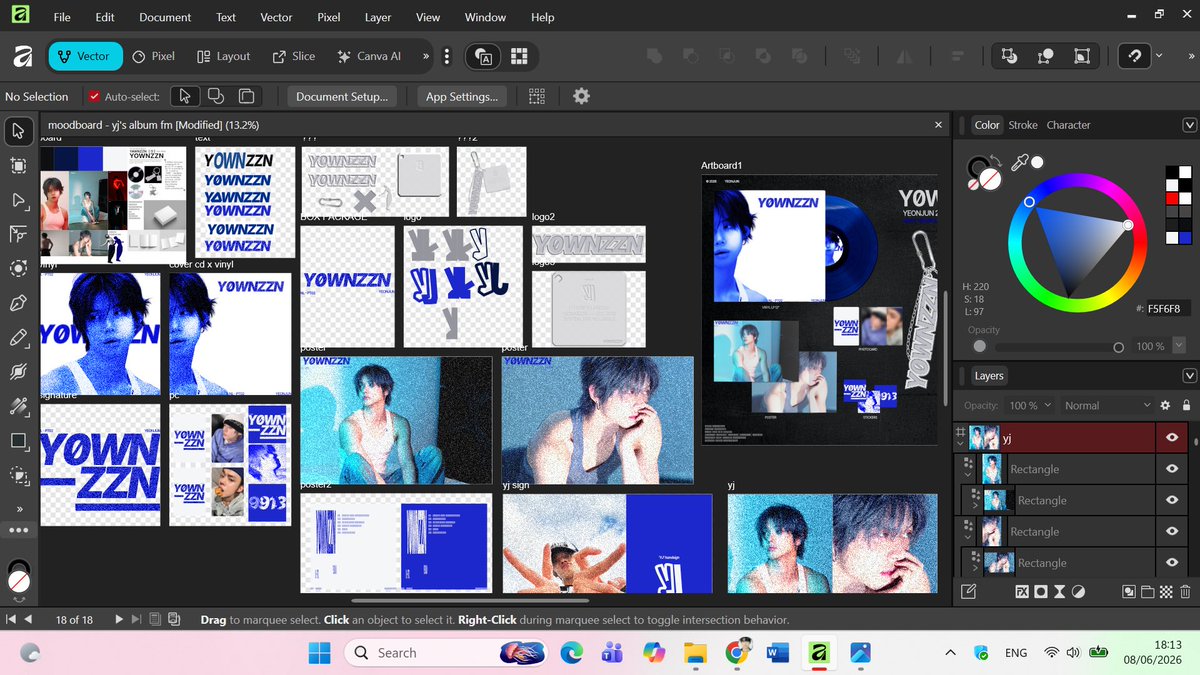Click App Settings button
The image size is (1200, 675).
(x=461, y=97)
